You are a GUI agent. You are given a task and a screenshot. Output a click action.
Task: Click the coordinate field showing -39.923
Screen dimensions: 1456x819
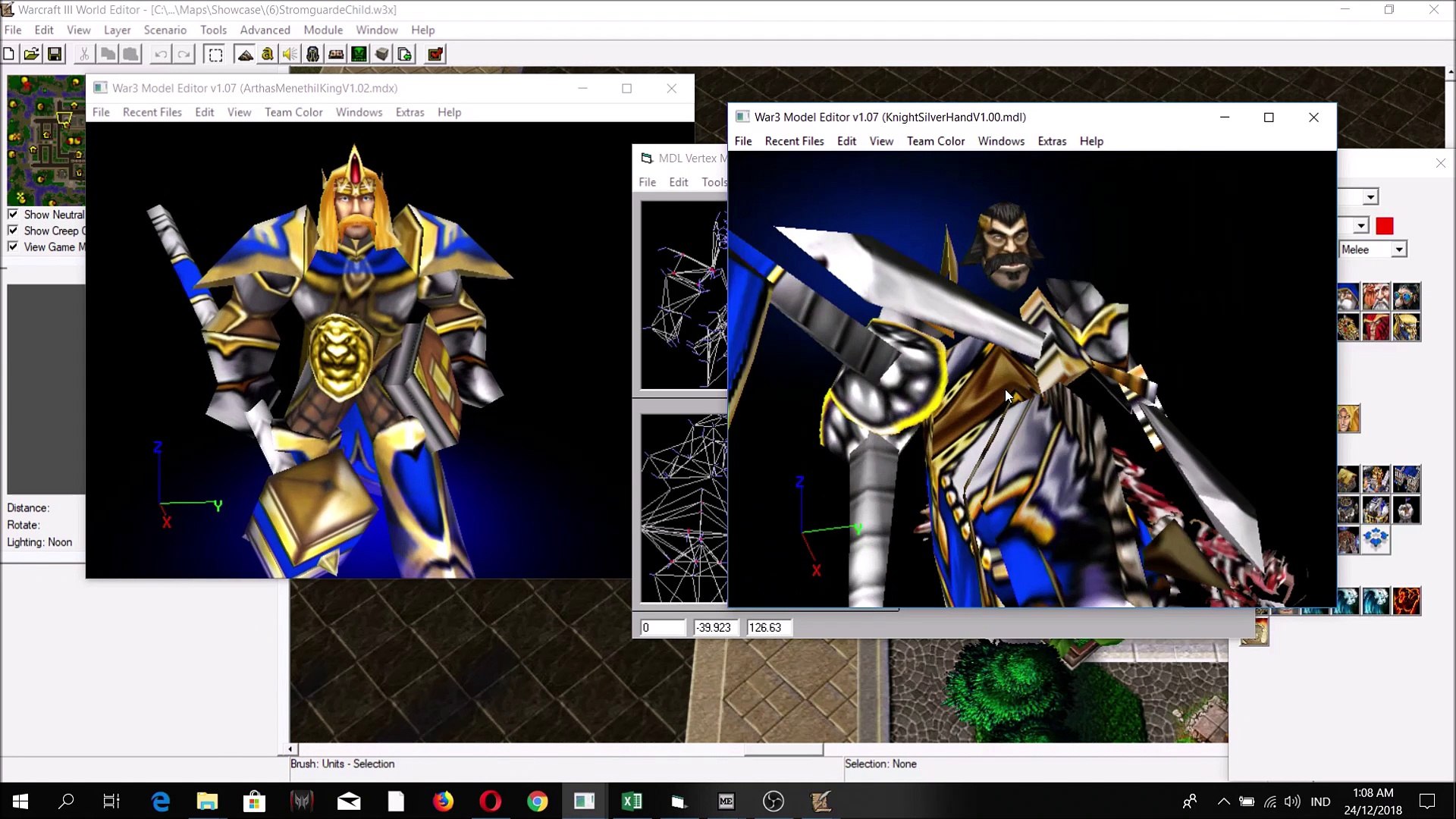715,628
